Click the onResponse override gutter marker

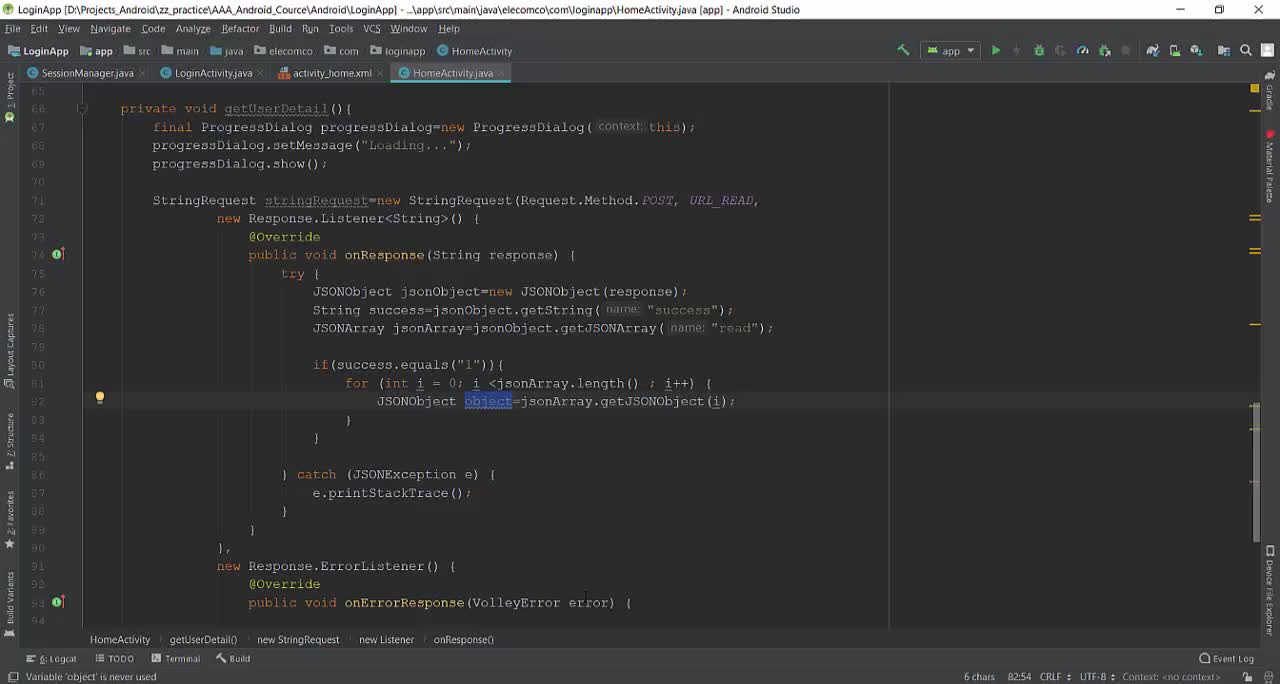point(57,255)
